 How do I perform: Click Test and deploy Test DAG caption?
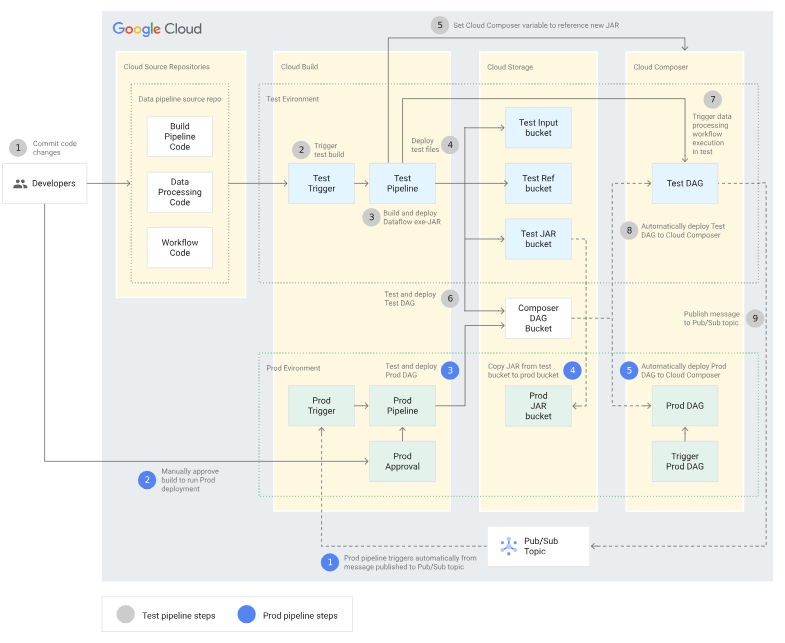pyautogui.click(x=410, y=298)
